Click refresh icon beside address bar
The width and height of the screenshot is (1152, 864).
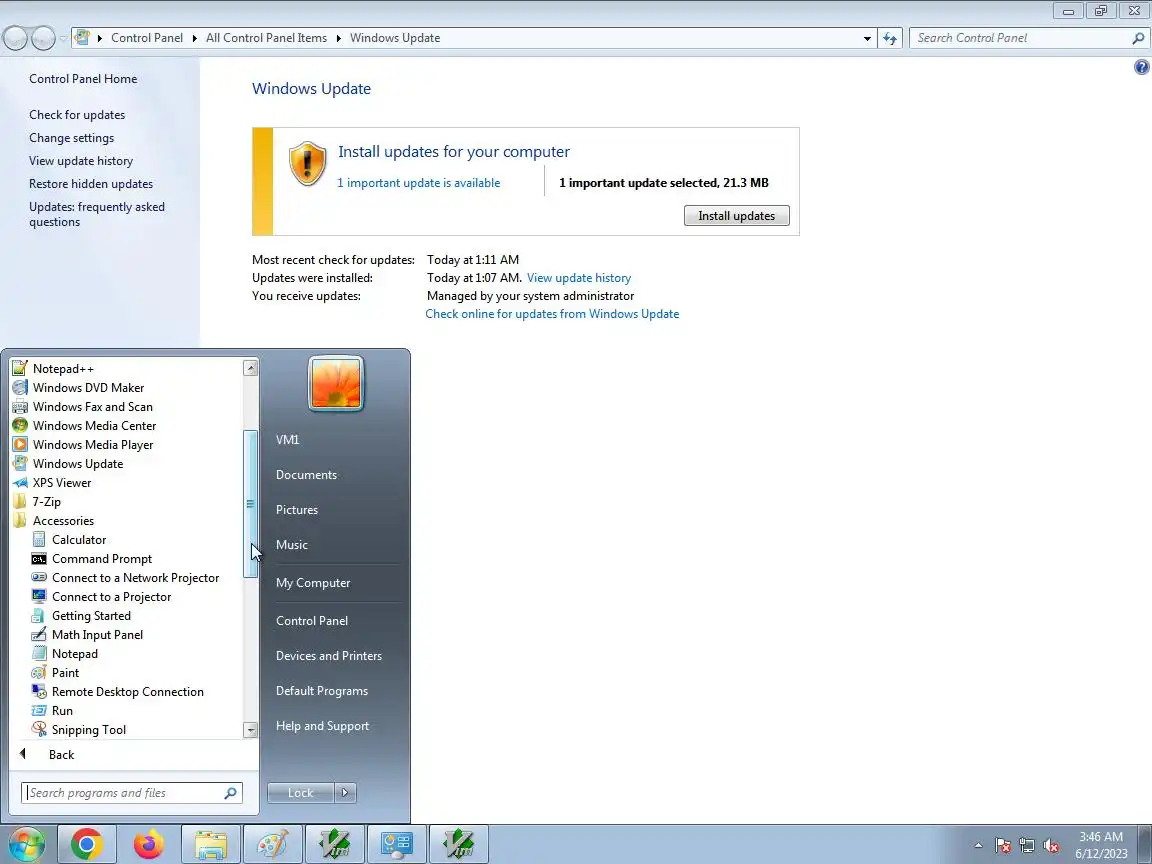[x=890, y=38]
